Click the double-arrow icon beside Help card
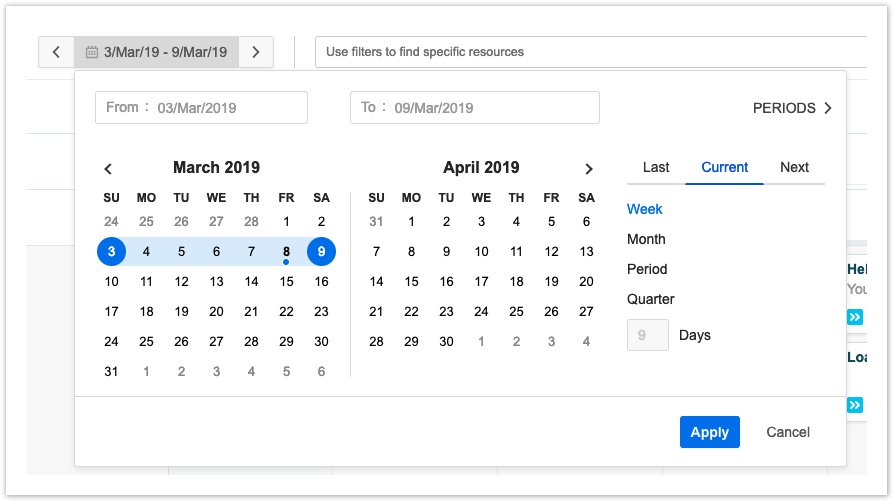This screenshot has width=893, height=501. [855, 317]
